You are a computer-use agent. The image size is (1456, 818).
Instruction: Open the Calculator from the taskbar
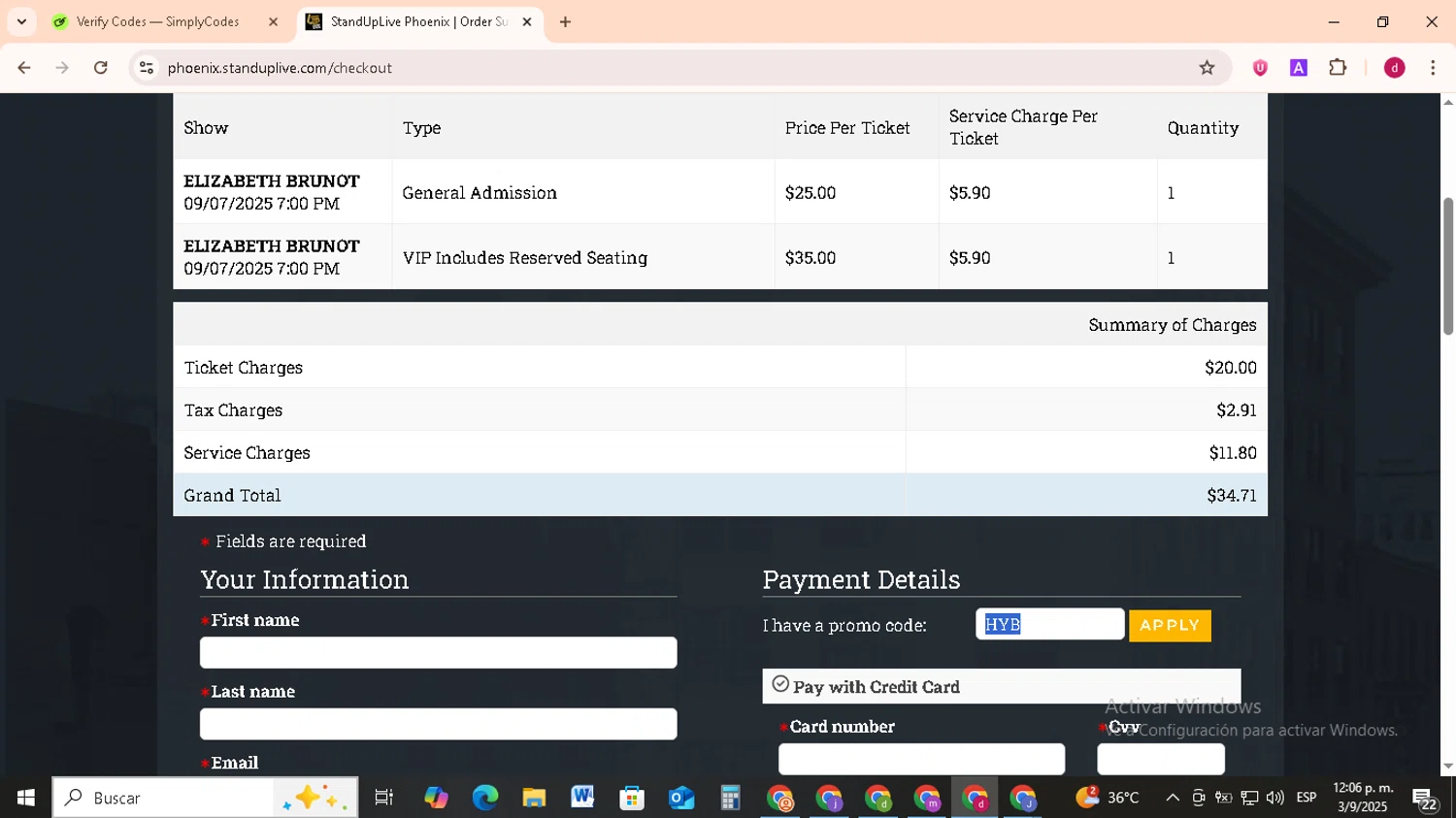730,798
